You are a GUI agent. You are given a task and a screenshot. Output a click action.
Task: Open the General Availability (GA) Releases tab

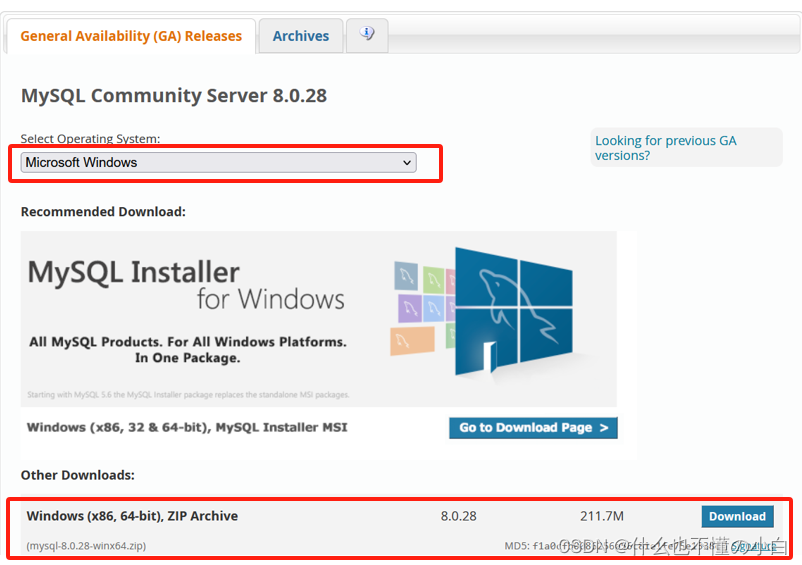131,36
